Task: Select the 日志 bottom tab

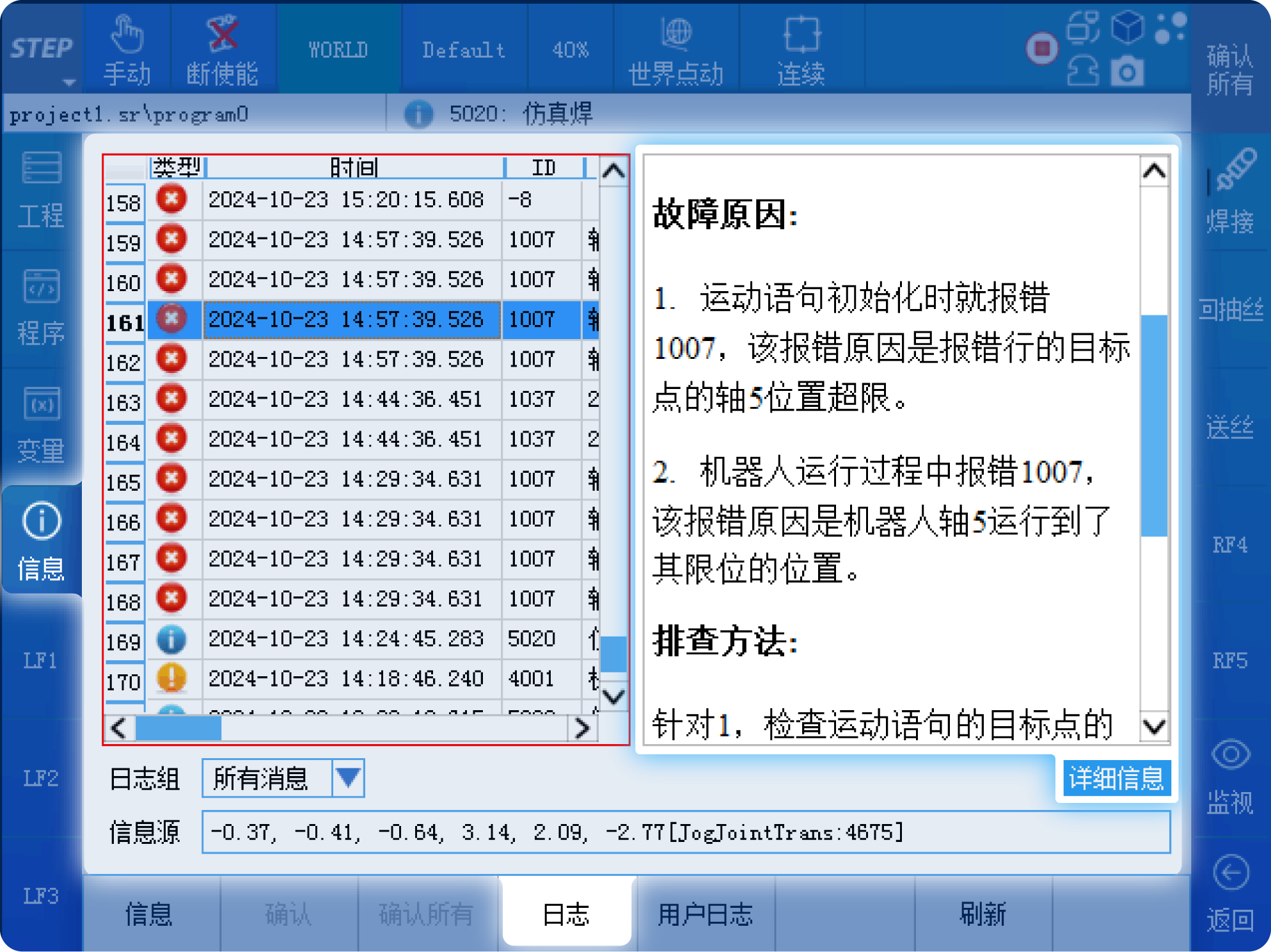Action: pyautogui.click(x=566, y=914)
